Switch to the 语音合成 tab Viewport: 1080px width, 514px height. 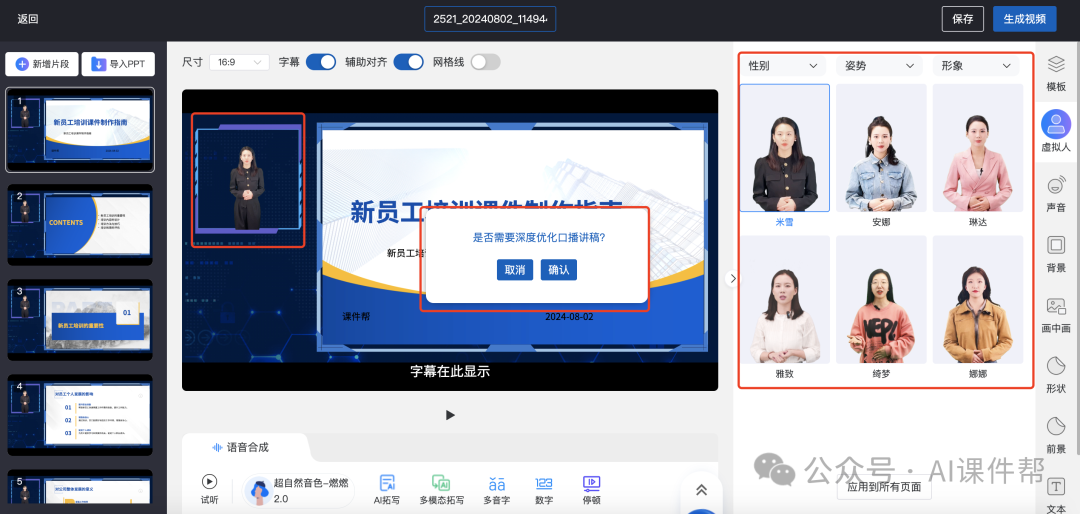tap(240, 447)
